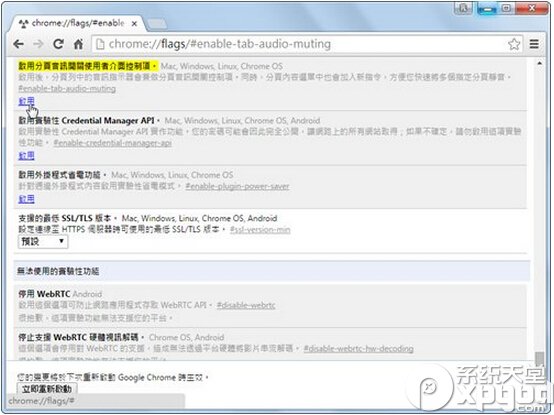Reload the page with the refresh icon
554x415 pixels.
pyautogui.click(x=58, y=44)
